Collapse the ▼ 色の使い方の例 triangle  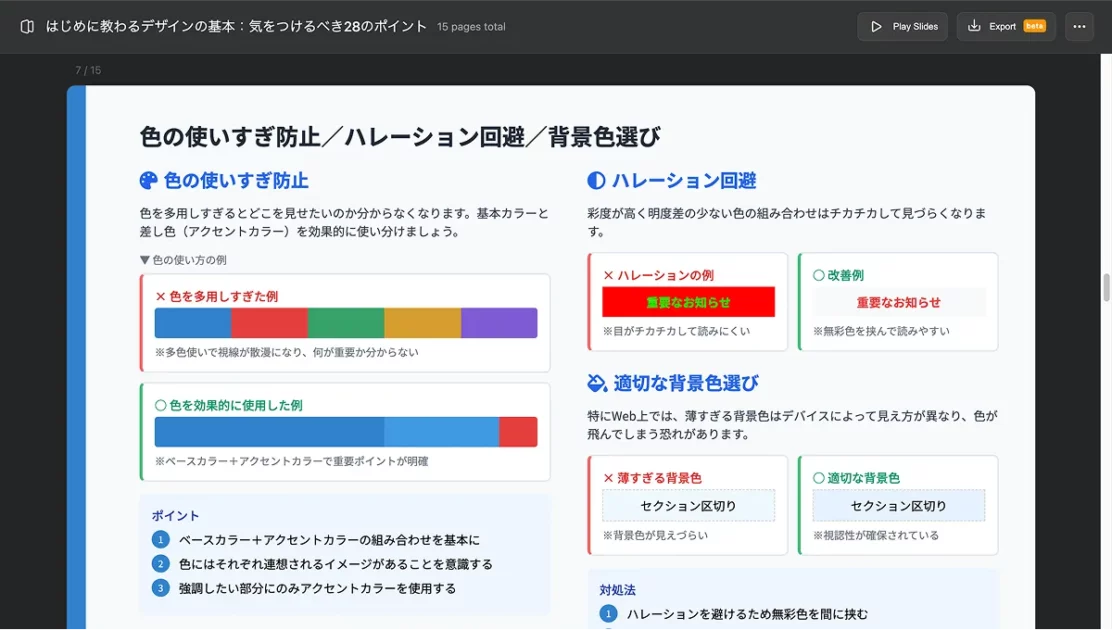(145, 260)
